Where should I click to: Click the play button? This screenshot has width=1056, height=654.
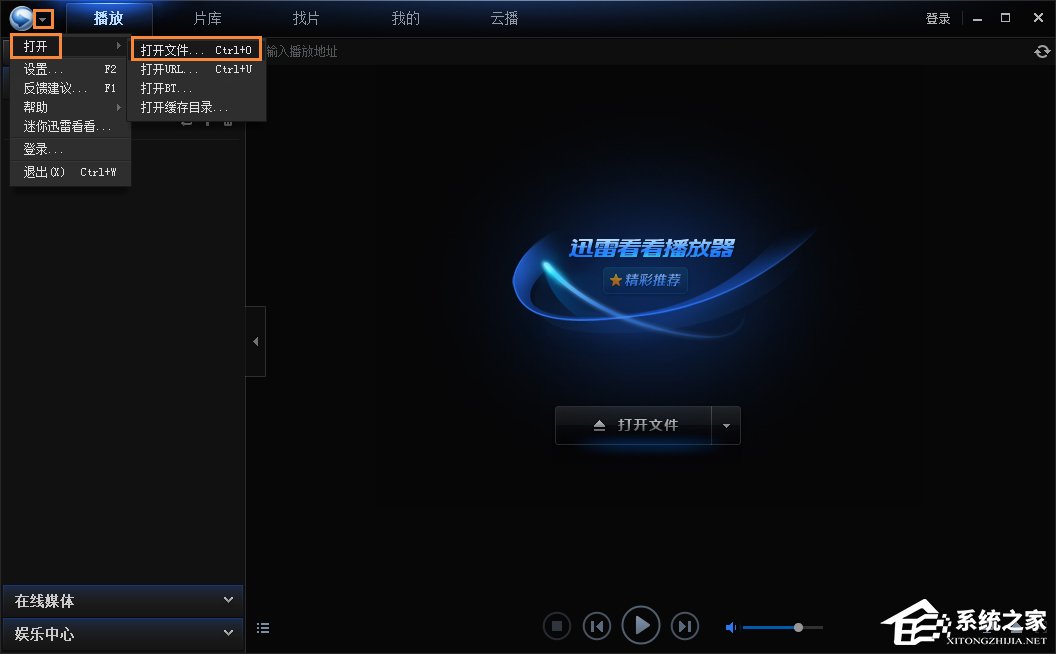[x=641, y=625]
